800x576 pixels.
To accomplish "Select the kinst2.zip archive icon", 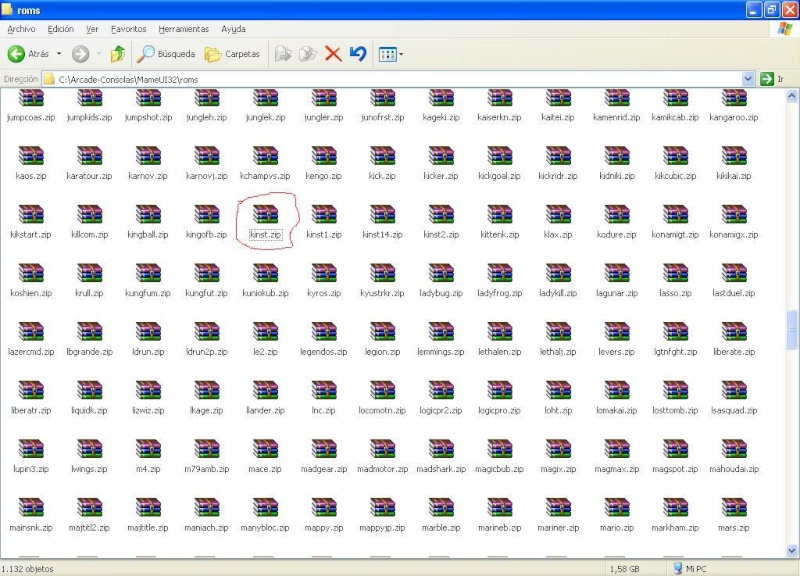I will coord(441,214).
